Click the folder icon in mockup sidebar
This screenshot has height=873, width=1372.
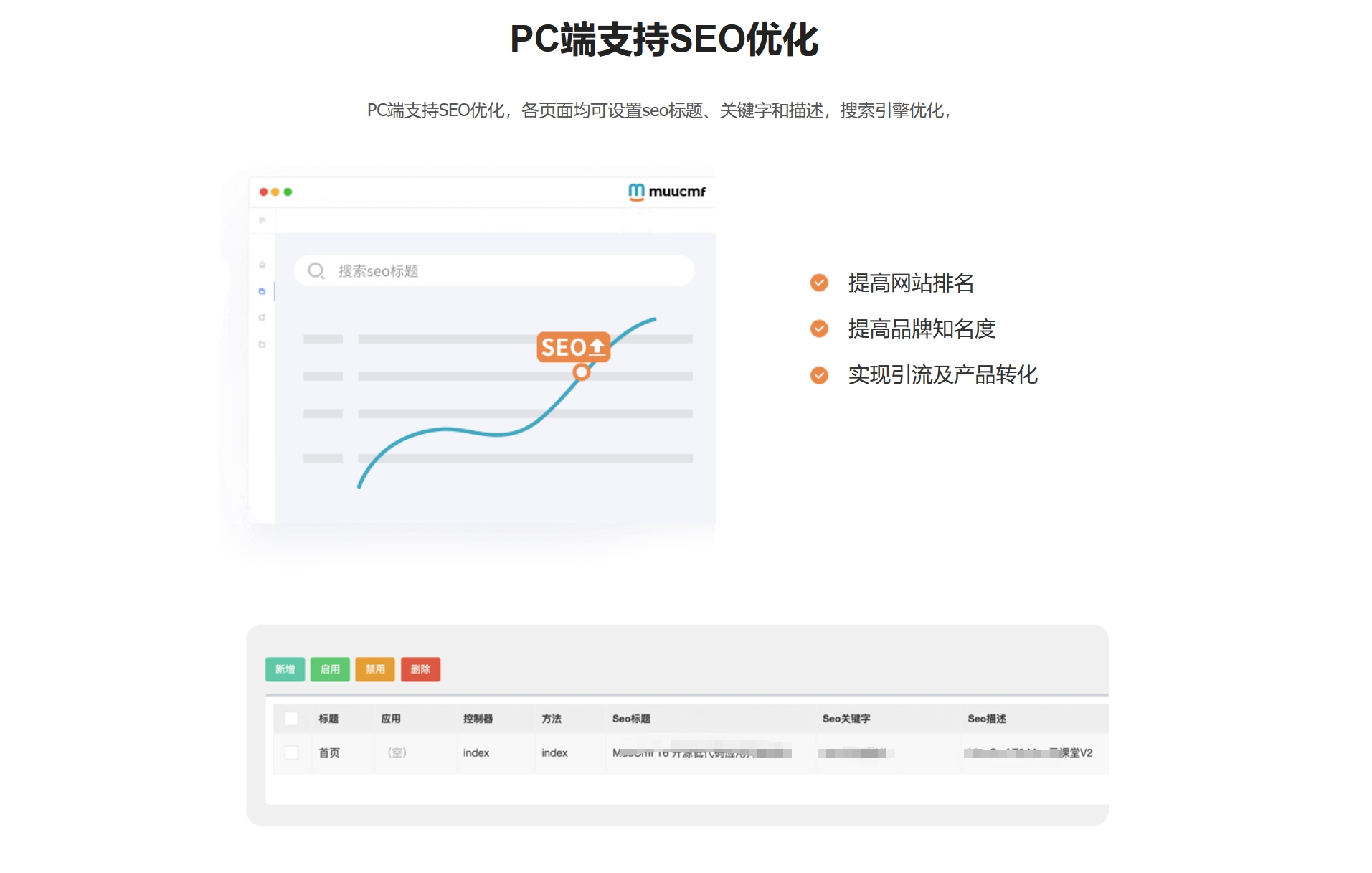coord(262,344)
